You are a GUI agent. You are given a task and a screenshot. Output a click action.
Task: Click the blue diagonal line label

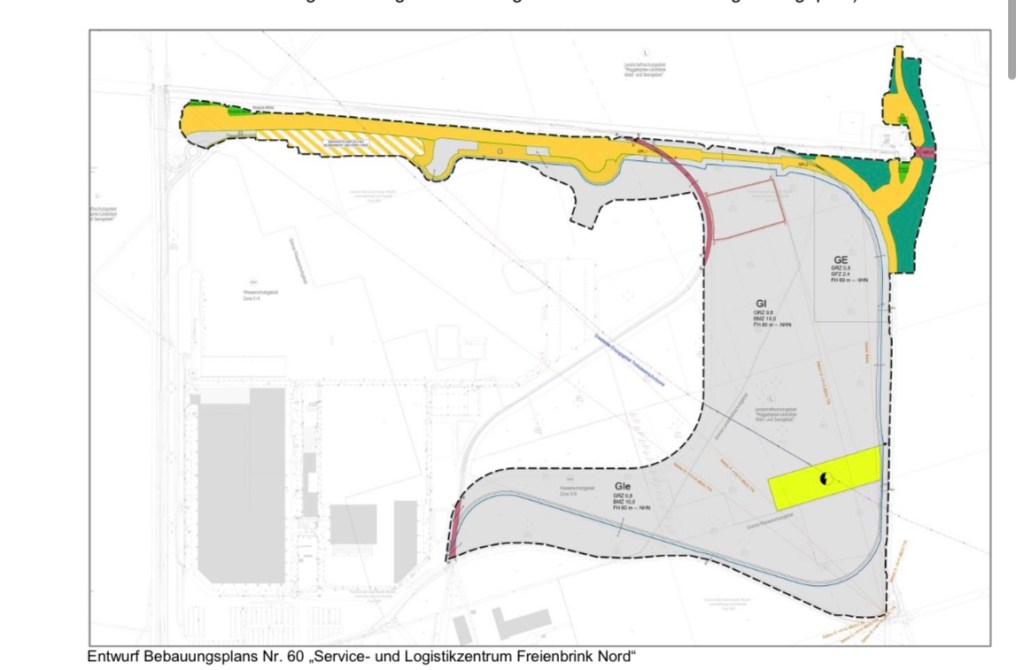pos(628,358)
